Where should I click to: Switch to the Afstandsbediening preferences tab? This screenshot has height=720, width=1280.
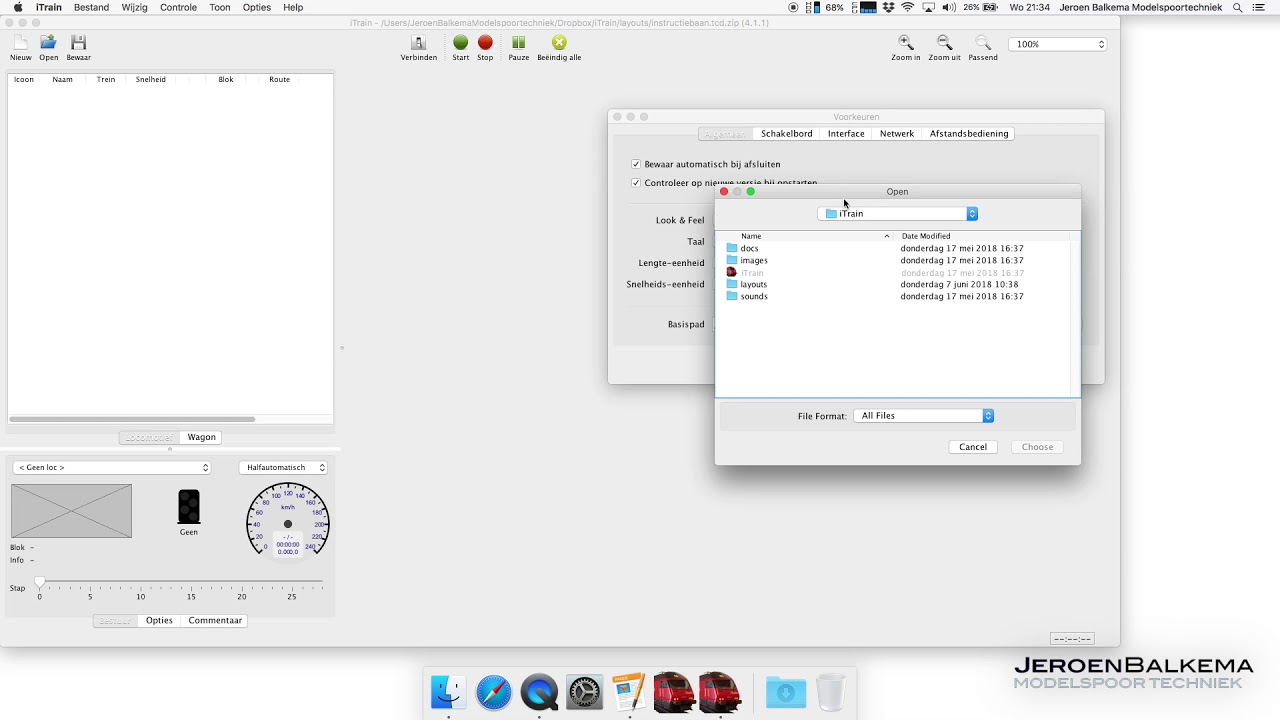[969, 133]
